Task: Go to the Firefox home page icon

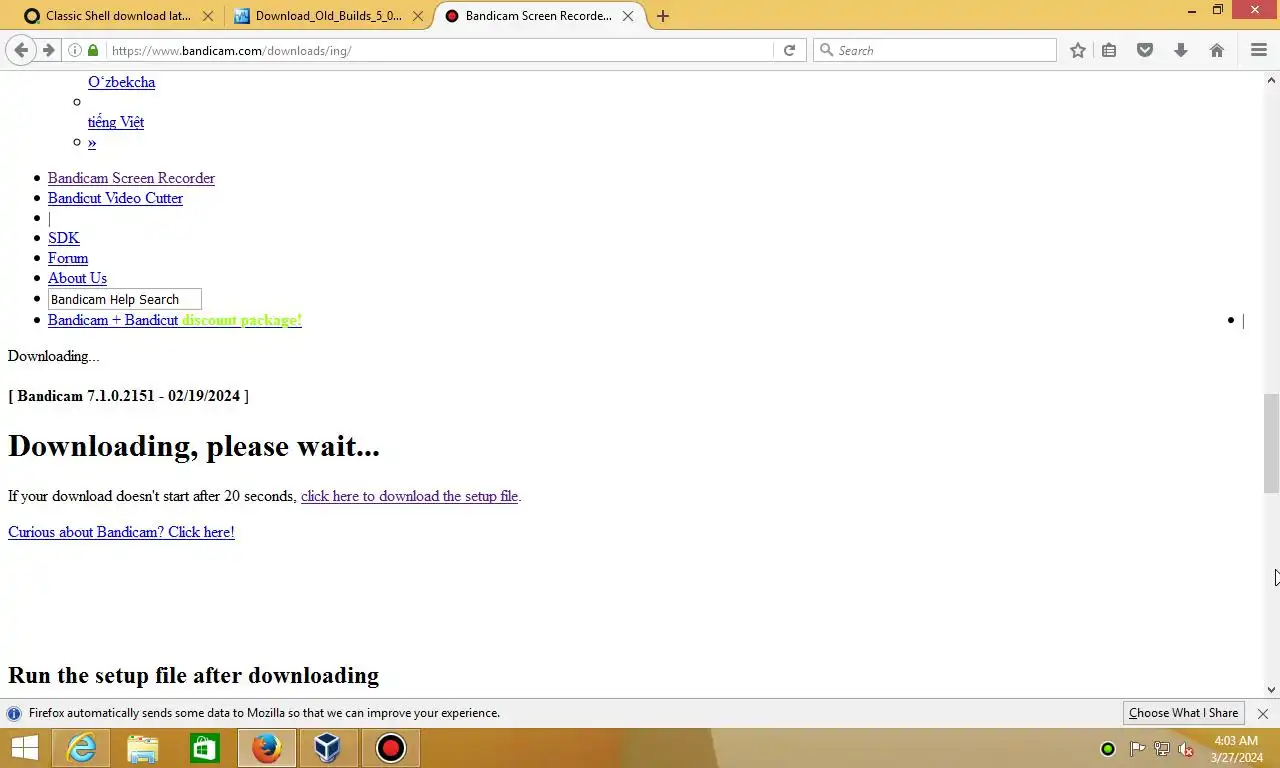Action: (1217, 50)
